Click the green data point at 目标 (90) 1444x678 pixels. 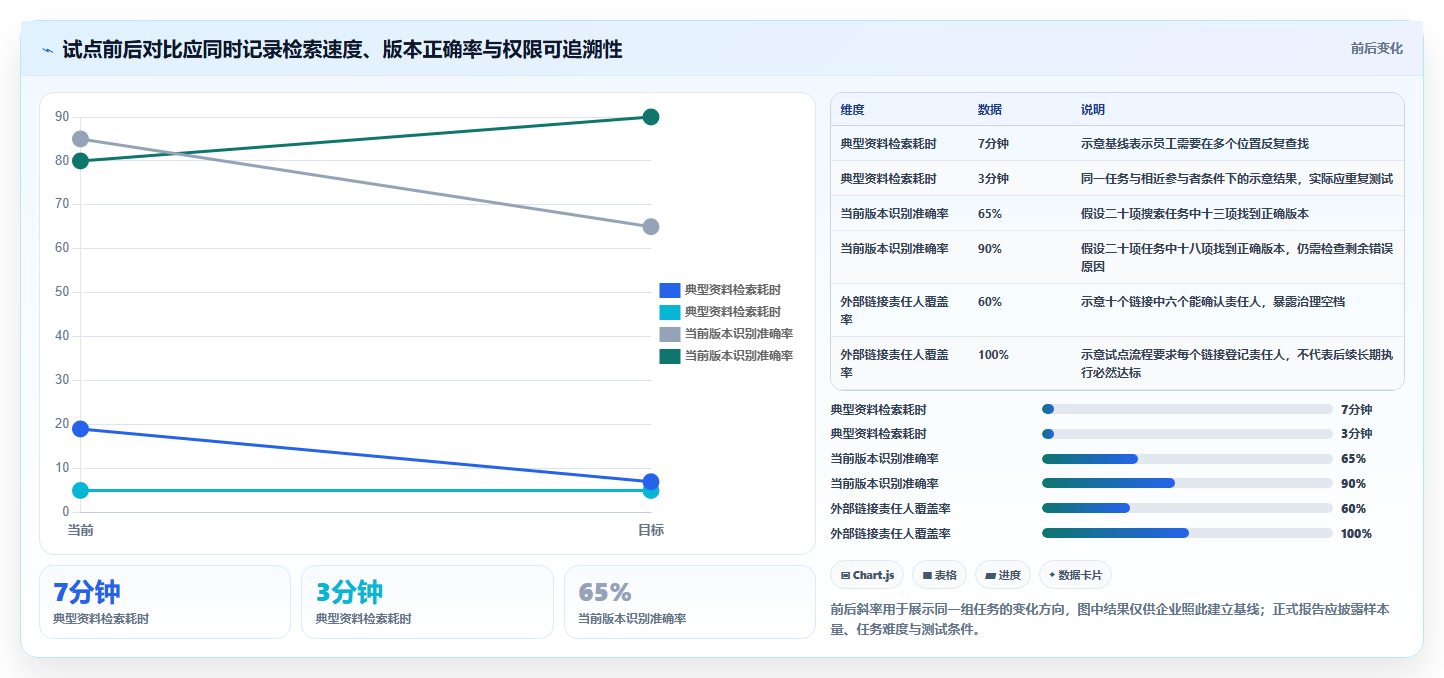tap(651, 117)
